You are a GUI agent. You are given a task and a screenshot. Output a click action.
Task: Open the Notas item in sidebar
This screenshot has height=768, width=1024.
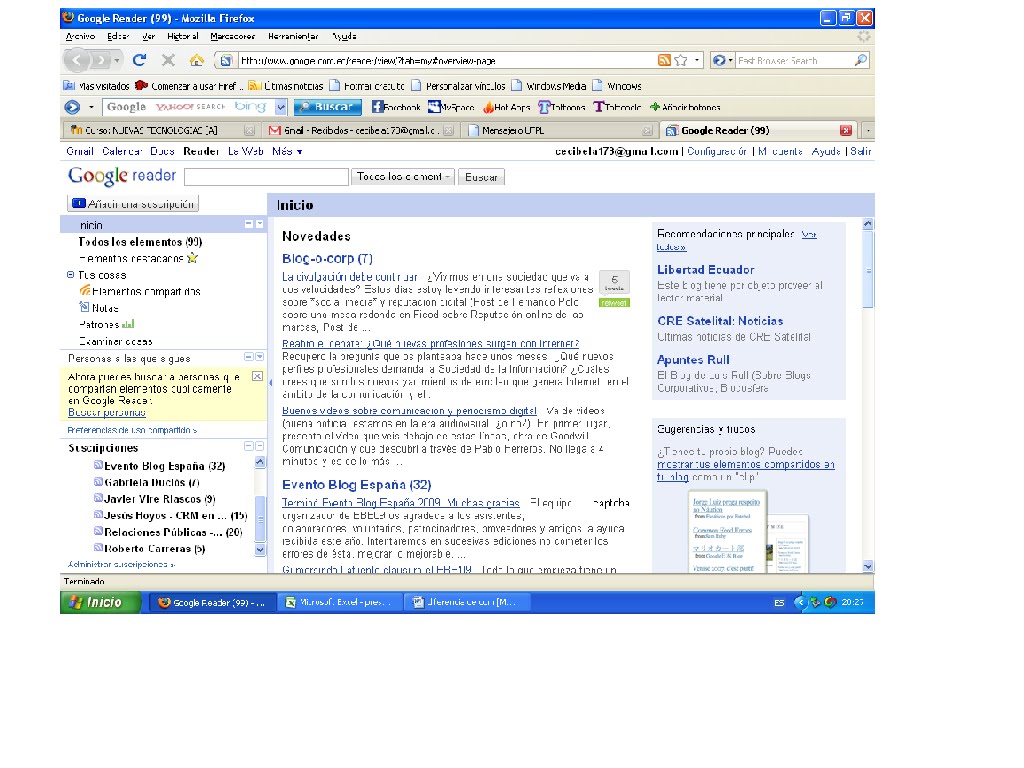(x=104, y=308)
